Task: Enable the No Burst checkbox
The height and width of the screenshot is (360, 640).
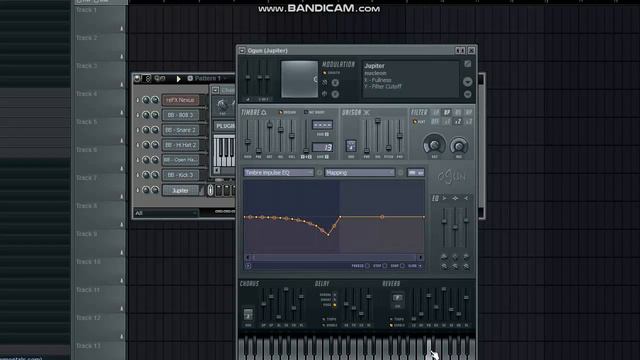Action: point(306,112)
